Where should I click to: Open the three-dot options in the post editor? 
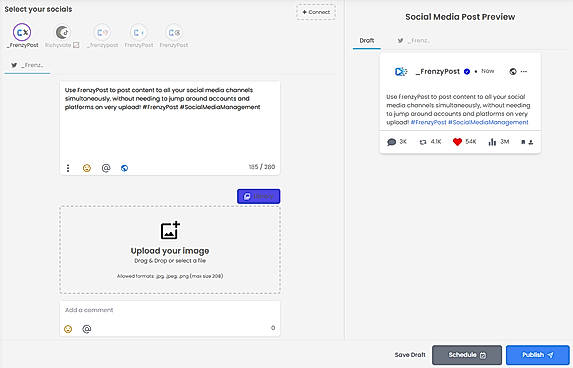[68, 168]
